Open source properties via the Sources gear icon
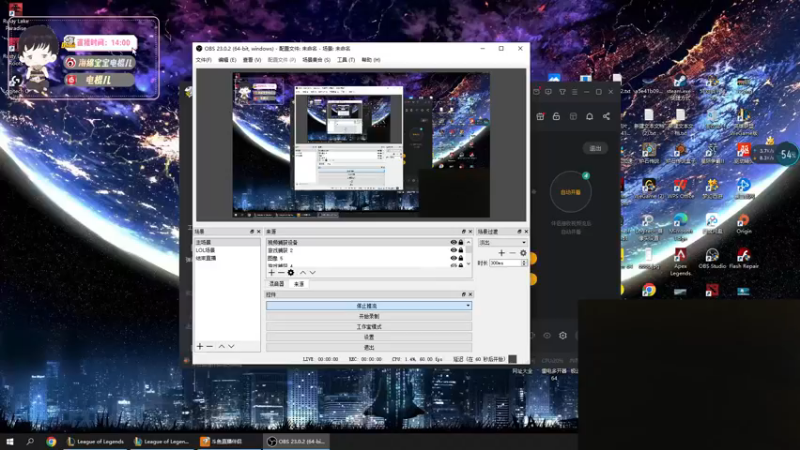Image resolution: width=800 pixels, height=450 pixels. pos(291,273)
